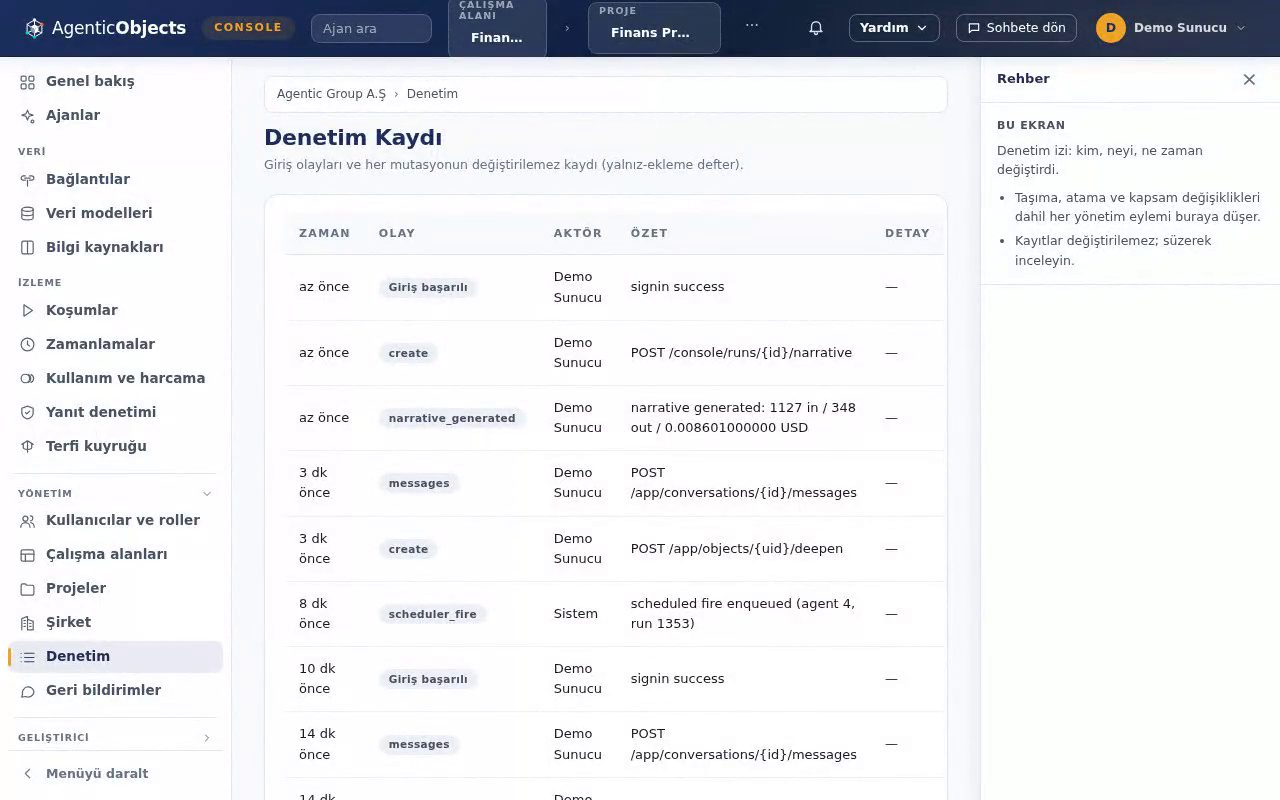Click the Kullanıcılar ve roller people icon
This screenshot has width=1280, height=800.
click(x=28, y=521)
